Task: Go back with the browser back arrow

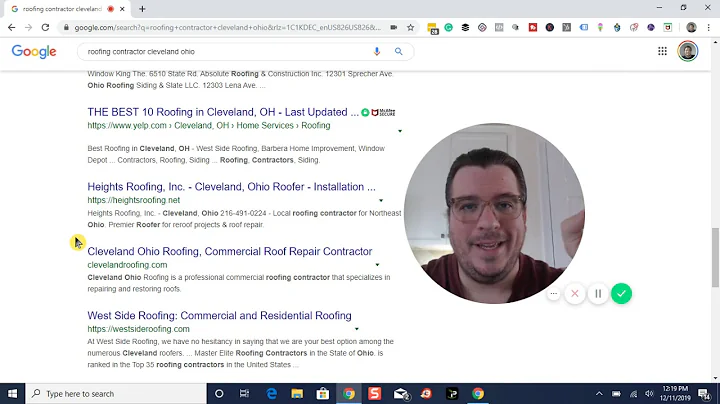Action: pyautogui.click(x=11, y=28)
